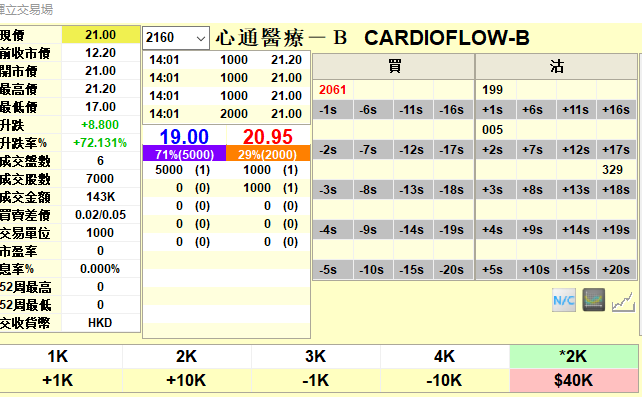642x397 pixels.
Task: Click the +16s broker queue cell
Action: [x=616, y=110]
